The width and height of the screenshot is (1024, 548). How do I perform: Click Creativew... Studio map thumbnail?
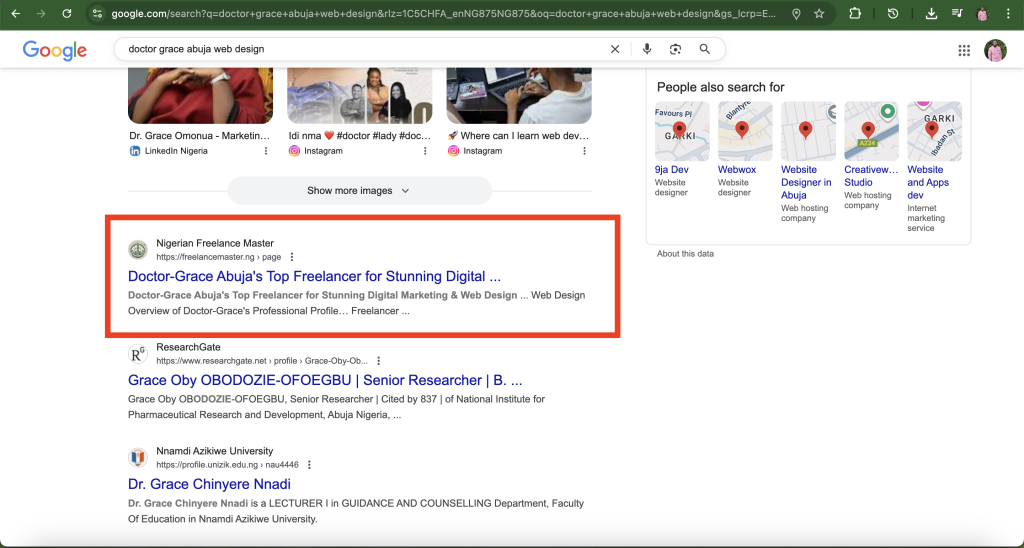[871, 131]
